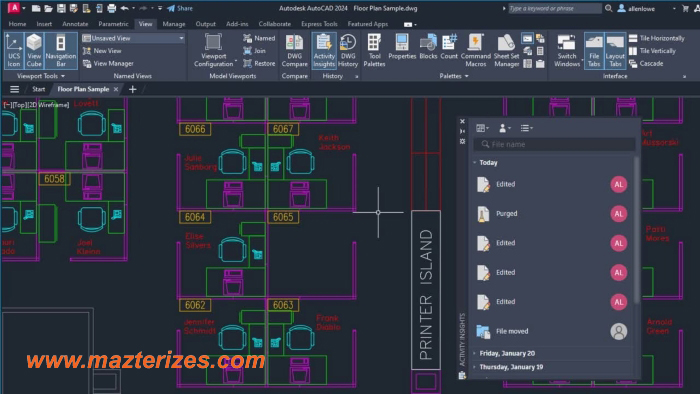Expand the Viewport Tools panel
The height and width of the screenshot is (394, 700).
(x=41, y=76)
